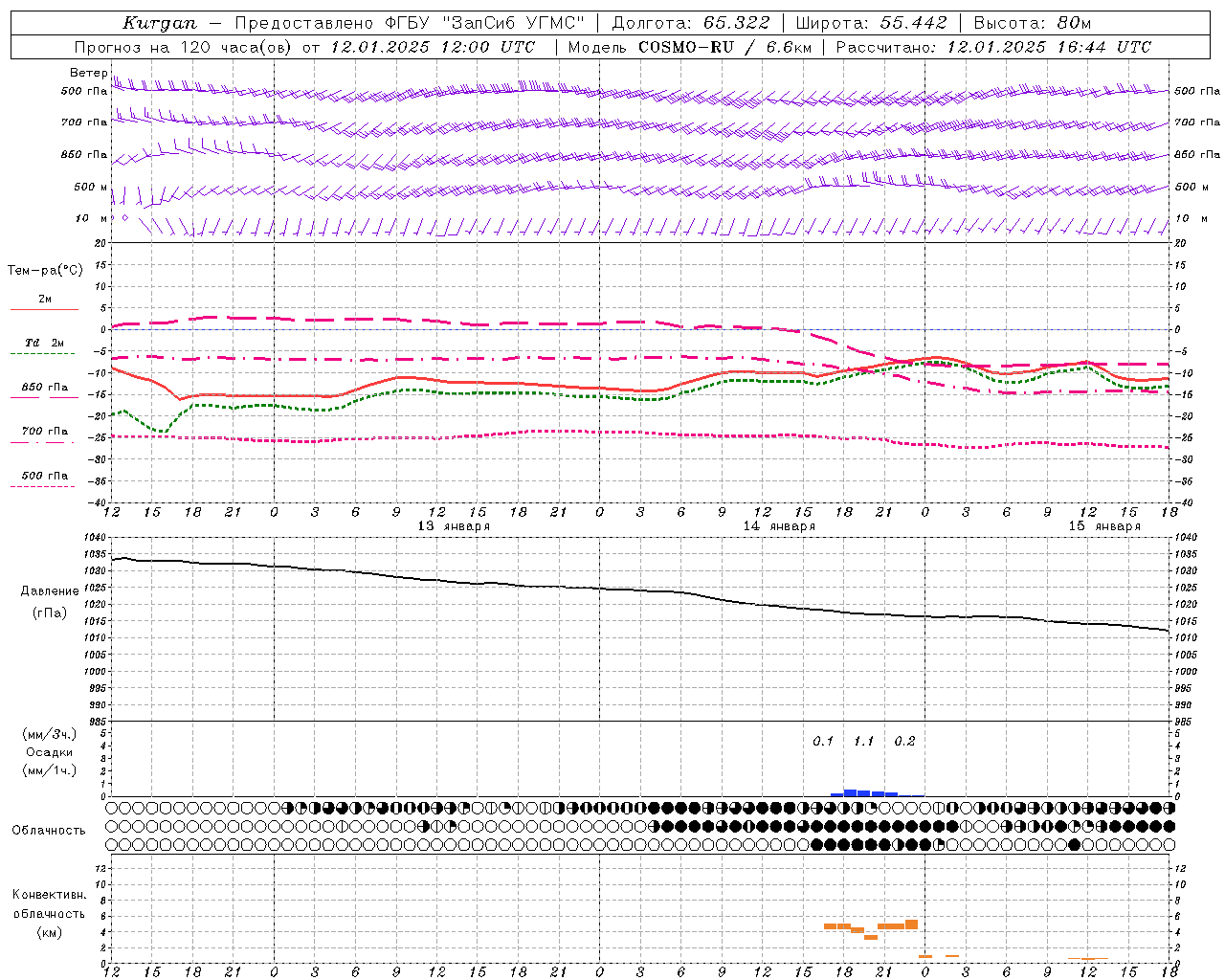
Task: Click the "(гПа)" unit under Давление
Action: click(x=50, y=613)
